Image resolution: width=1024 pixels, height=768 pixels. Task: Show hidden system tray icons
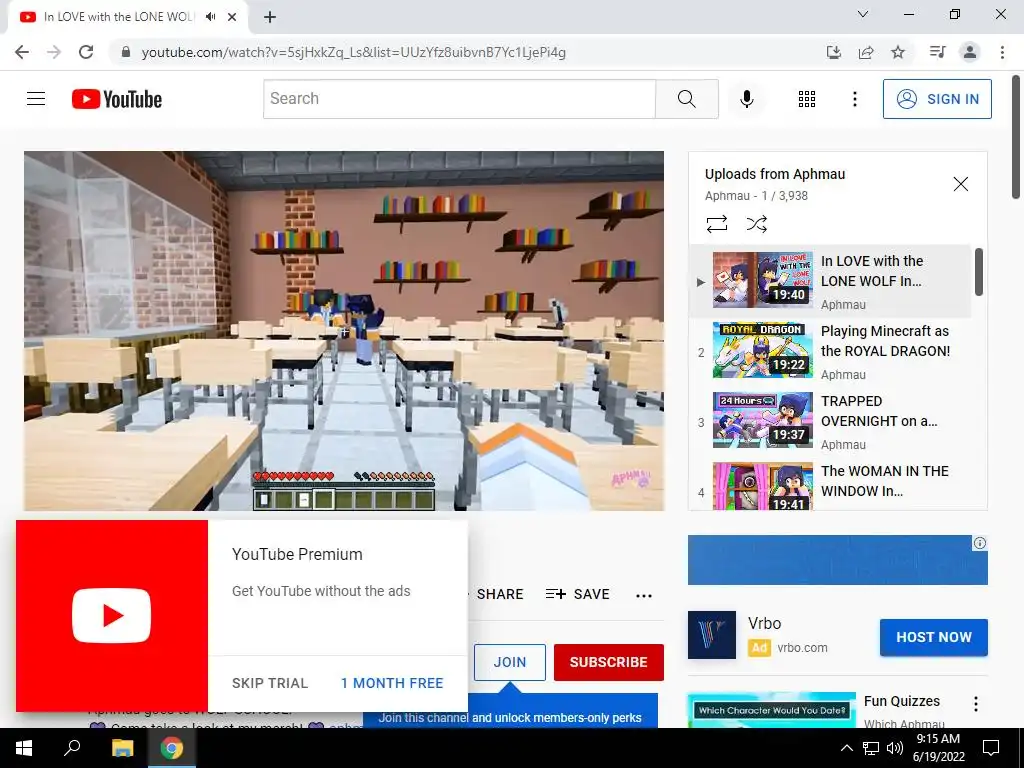coord(846,748)
